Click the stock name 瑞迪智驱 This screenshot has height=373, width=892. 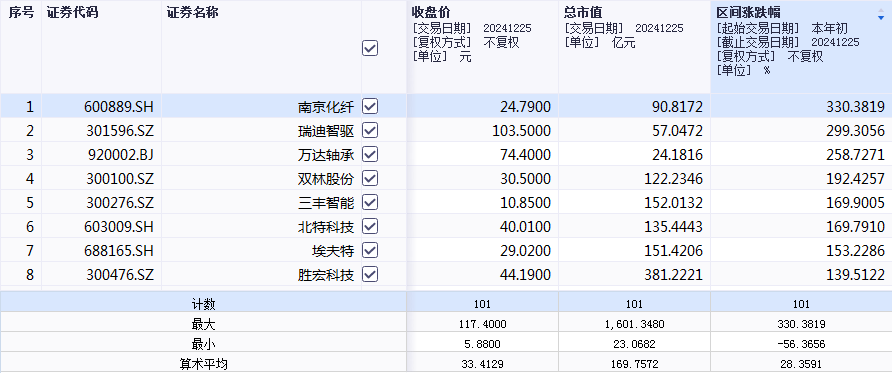[x=326, y=131]
